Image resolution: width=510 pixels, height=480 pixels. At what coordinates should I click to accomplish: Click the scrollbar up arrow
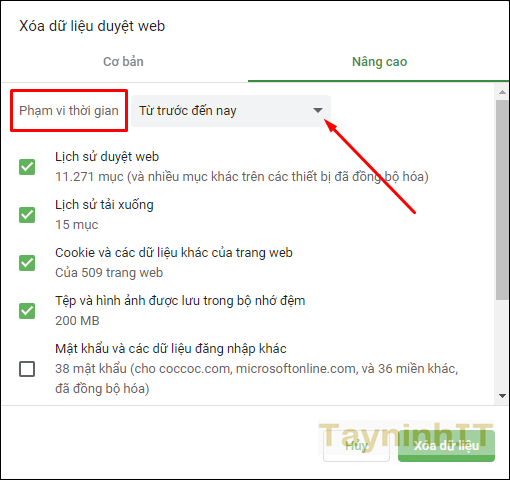[502, 92]
